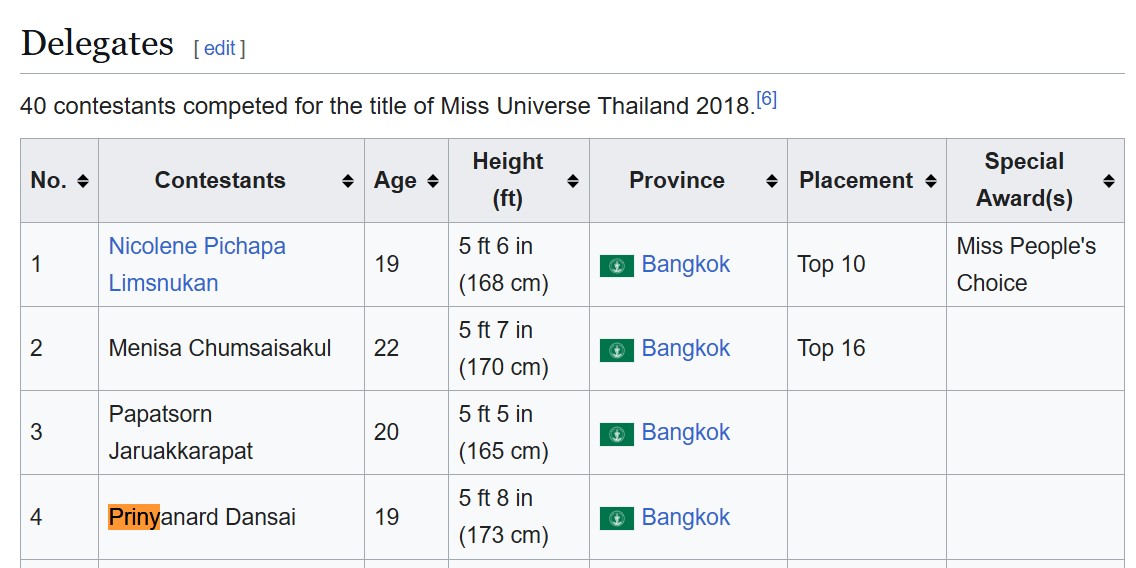Click Bangkok flag icon in row 4
This screenshot has width=1136, height=568.
coord(616,518)
